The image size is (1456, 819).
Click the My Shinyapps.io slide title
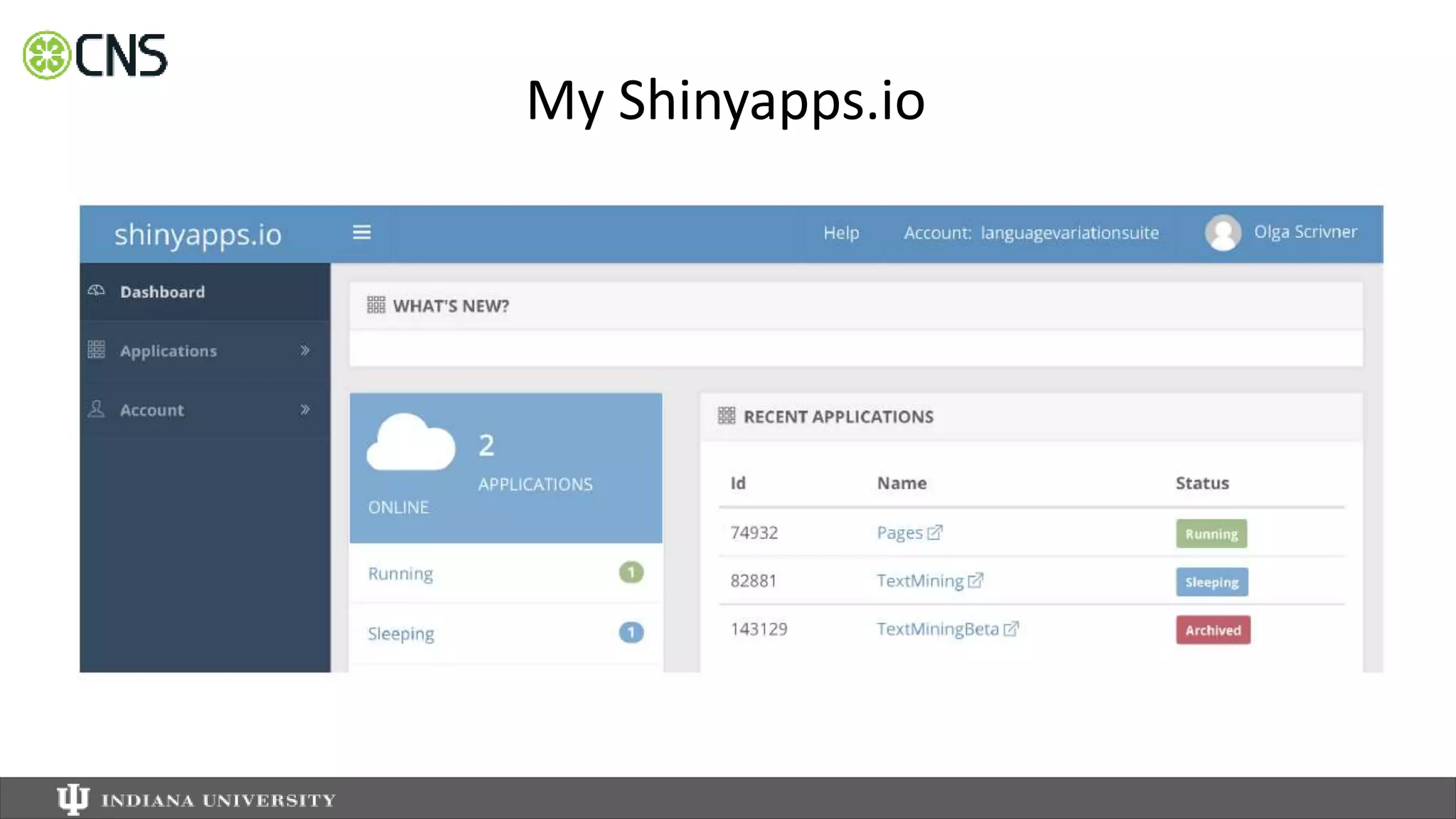pos(726,100)
